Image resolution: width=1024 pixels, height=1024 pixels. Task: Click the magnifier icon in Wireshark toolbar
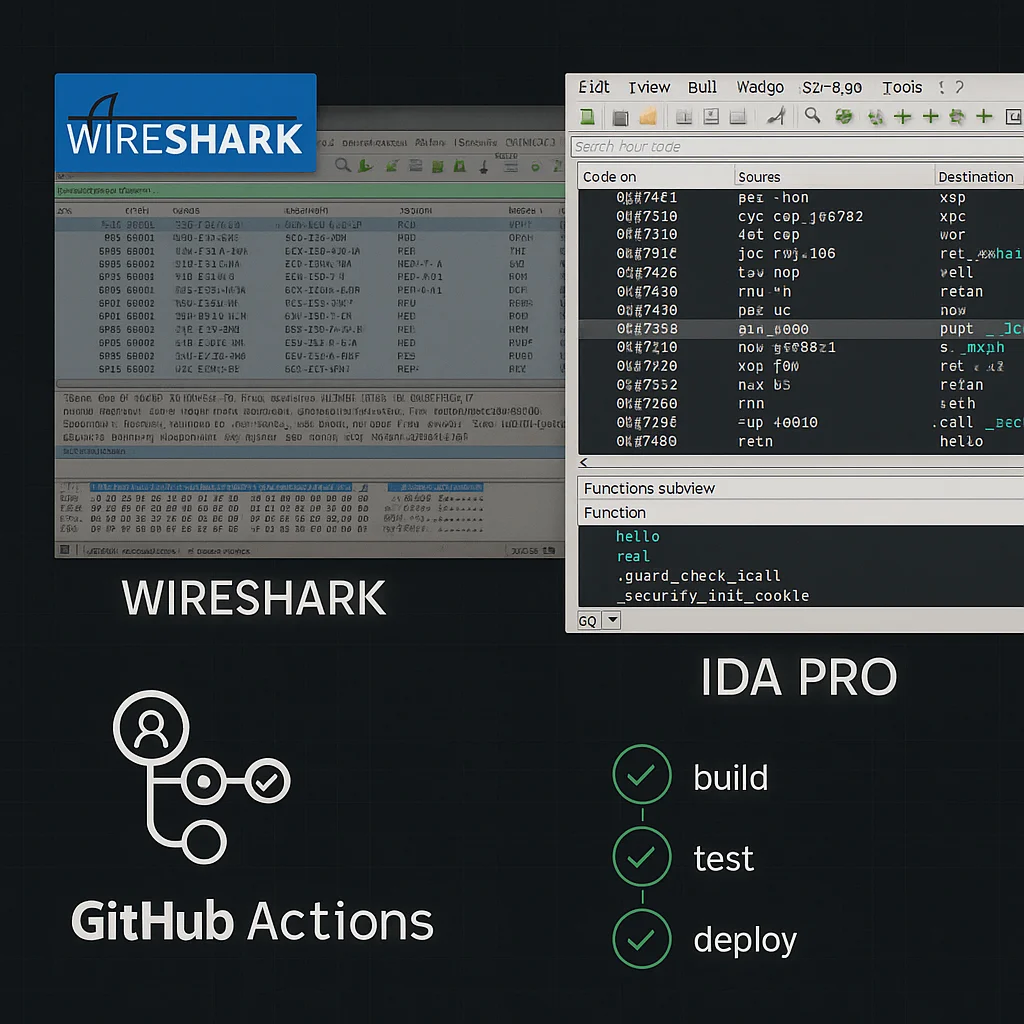[x=342, y=165]
